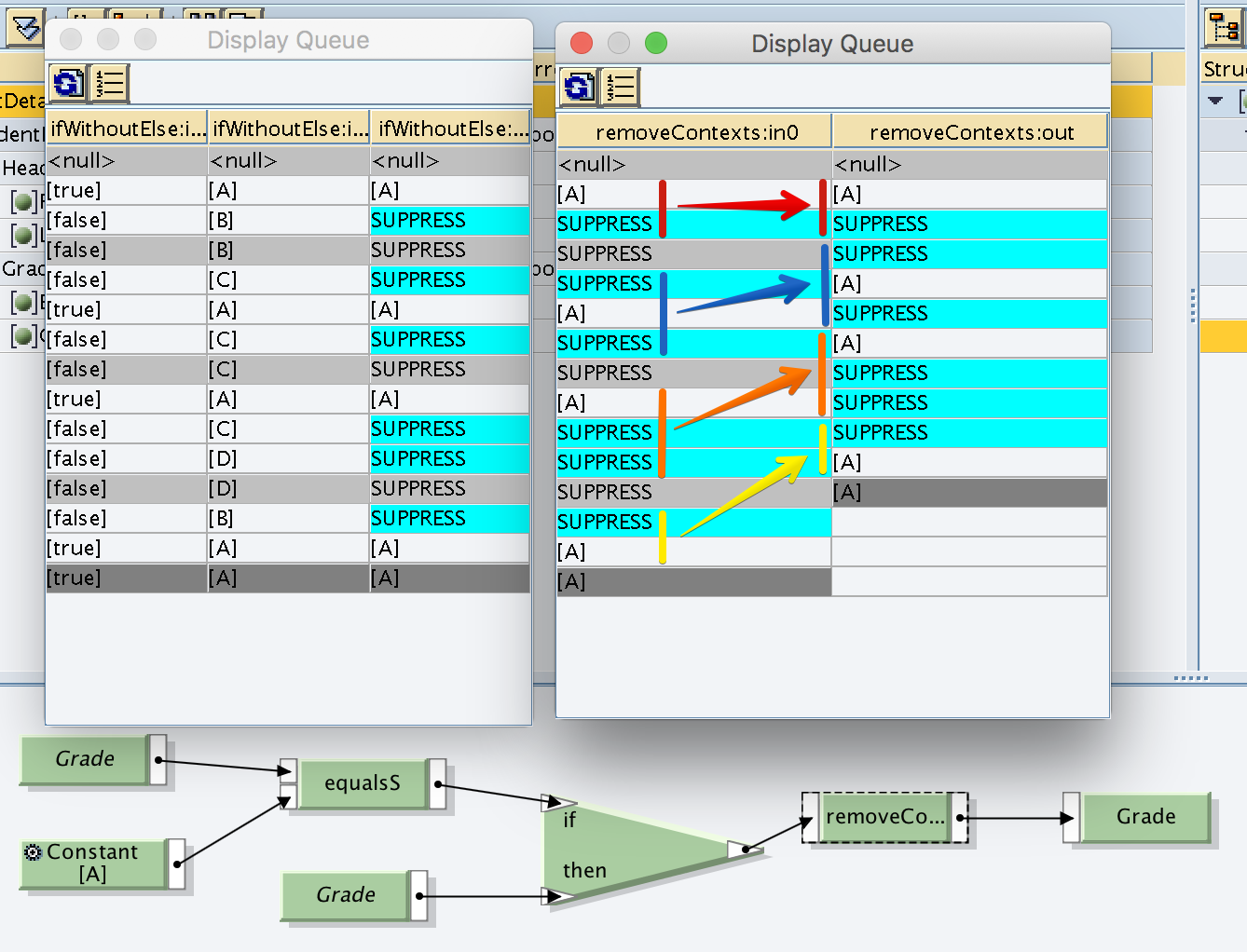Screen dimensions: 1247x952
Task: Select the Grade node feeding the then input
Action: point(346,895)
